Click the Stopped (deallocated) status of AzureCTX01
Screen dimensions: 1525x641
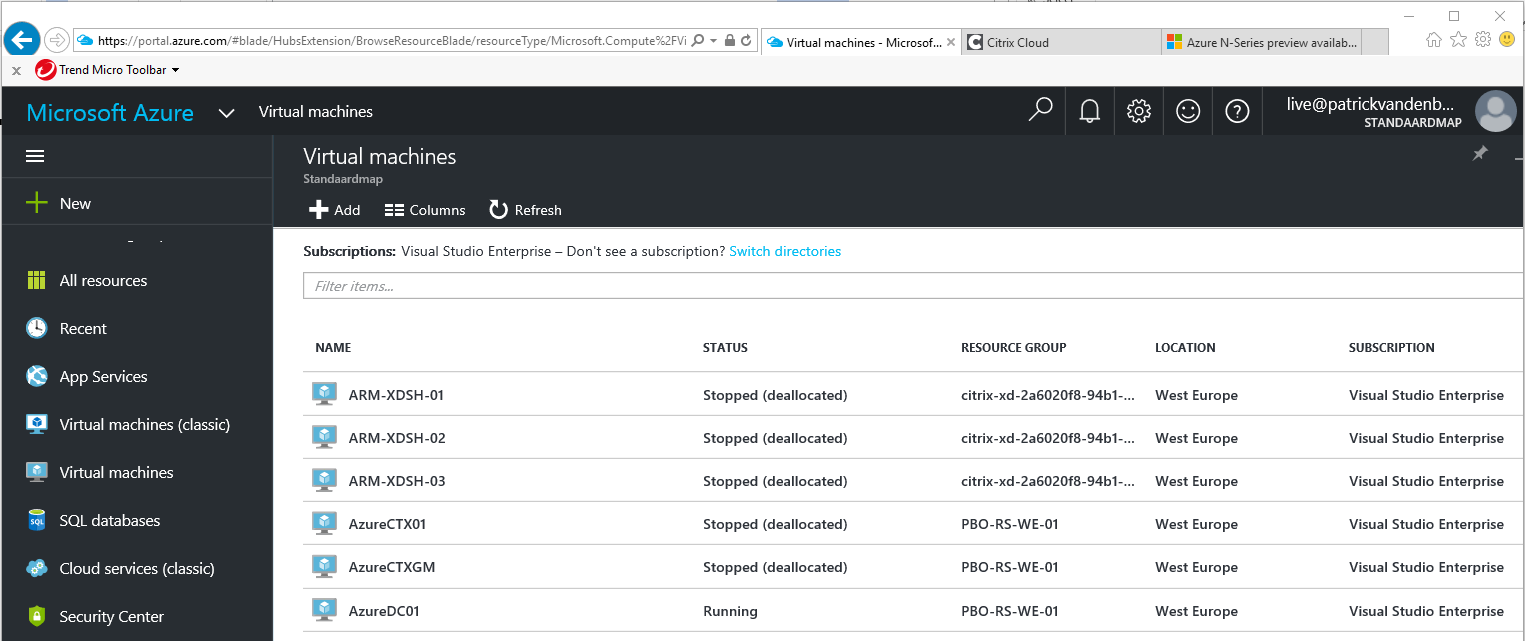tap(775, 524)
